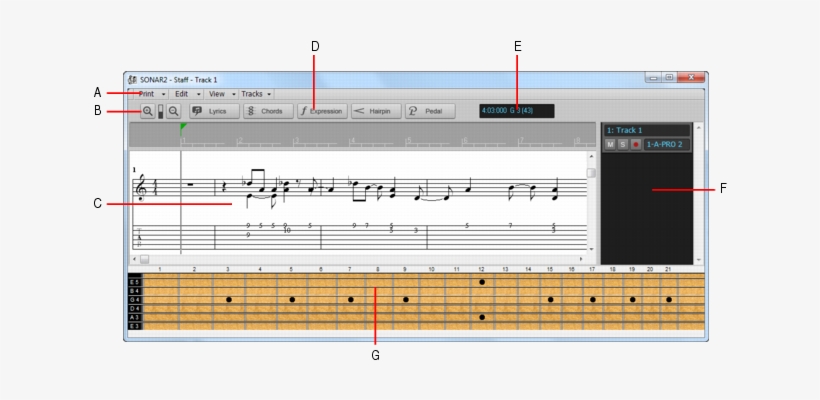Click the fretboard dot at fret 5
This screenshot has width=820, height=400.
(292, 300)
